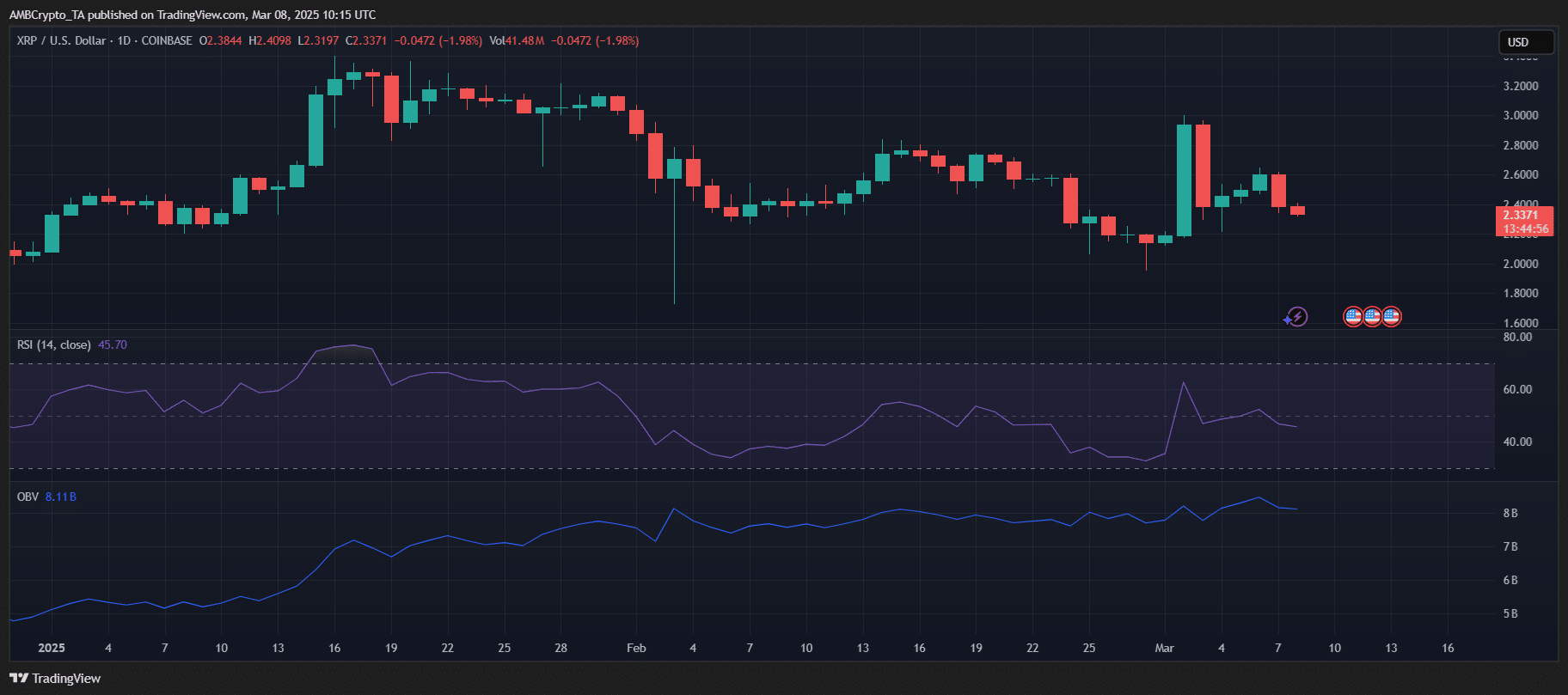
Task: Click the RSI peak near the 80.00 level
Action: (x=353, y=345)
